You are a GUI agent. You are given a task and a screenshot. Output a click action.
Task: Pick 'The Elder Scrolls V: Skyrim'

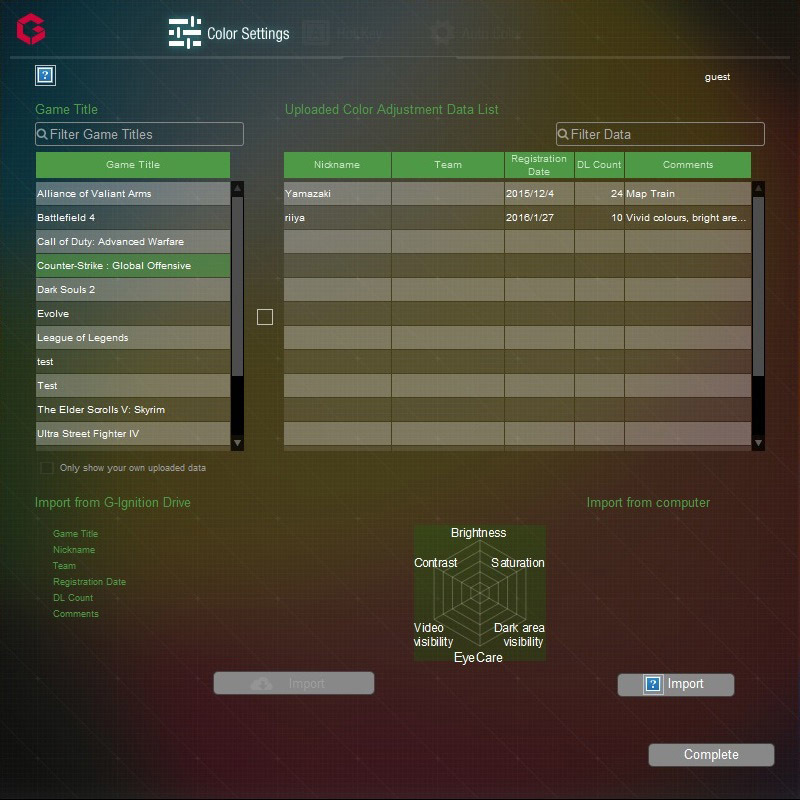(x=133, y=409)
